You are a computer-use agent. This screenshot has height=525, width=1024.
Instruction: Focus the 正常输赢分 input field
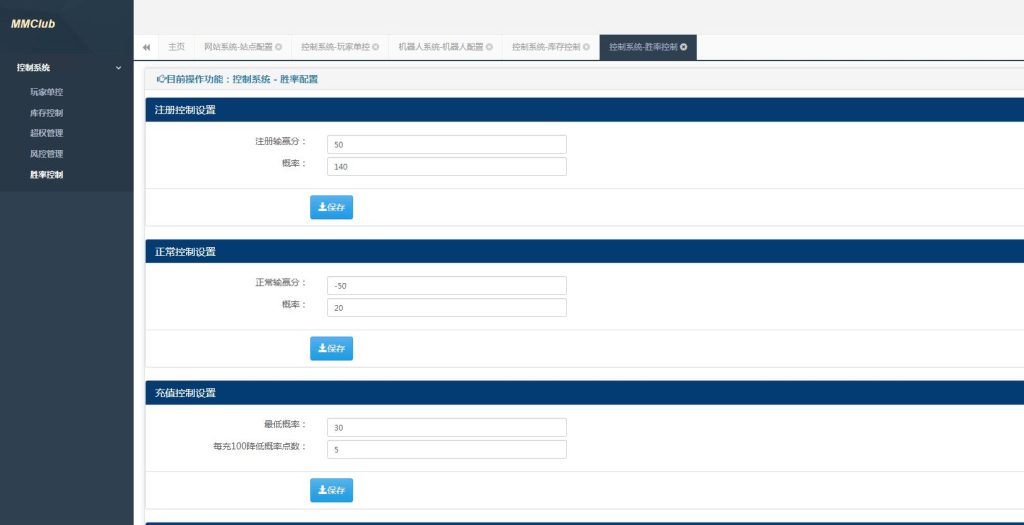(x=447, y=285)
